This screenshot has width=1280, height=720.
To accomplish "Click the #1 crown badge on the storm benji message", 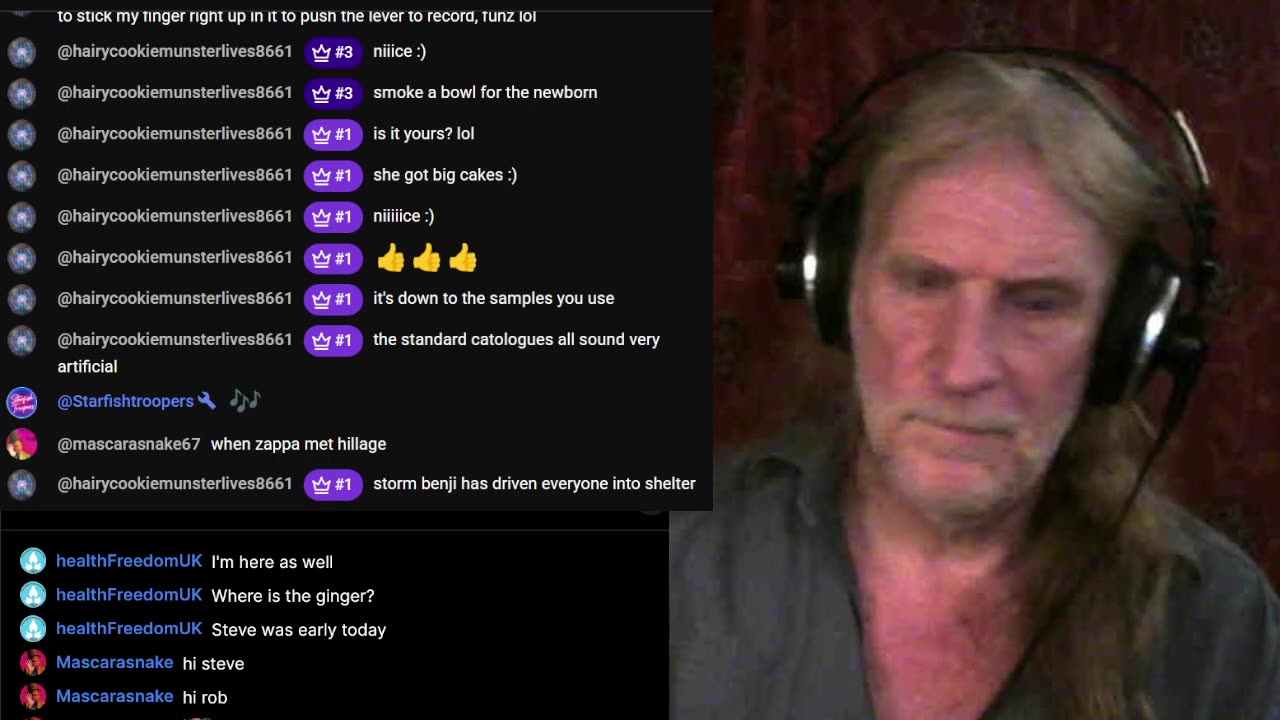I will pyautogui.click(x=333, y=484).
